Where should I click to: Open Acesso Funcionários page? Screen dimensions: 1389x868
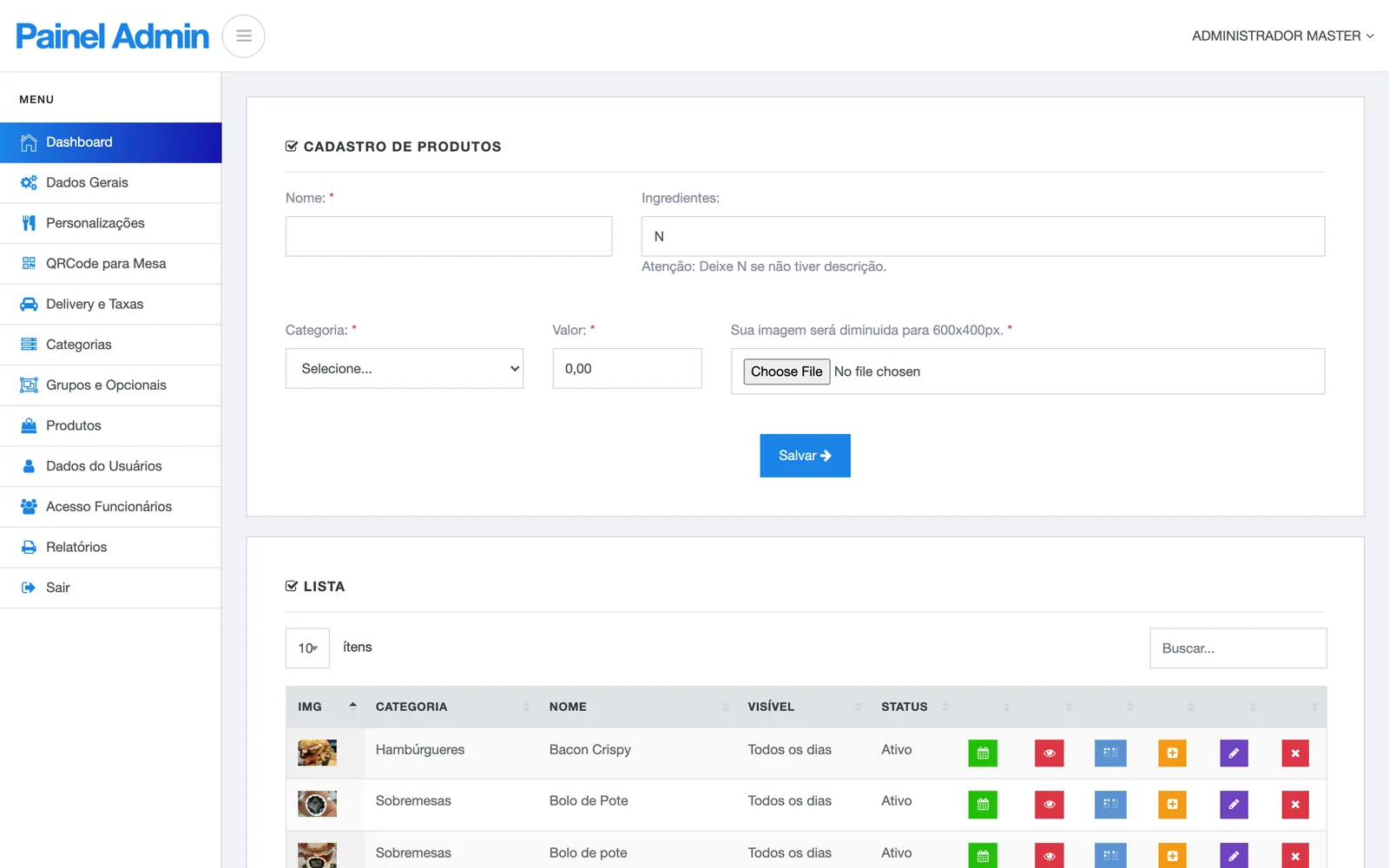coord(110,507)
